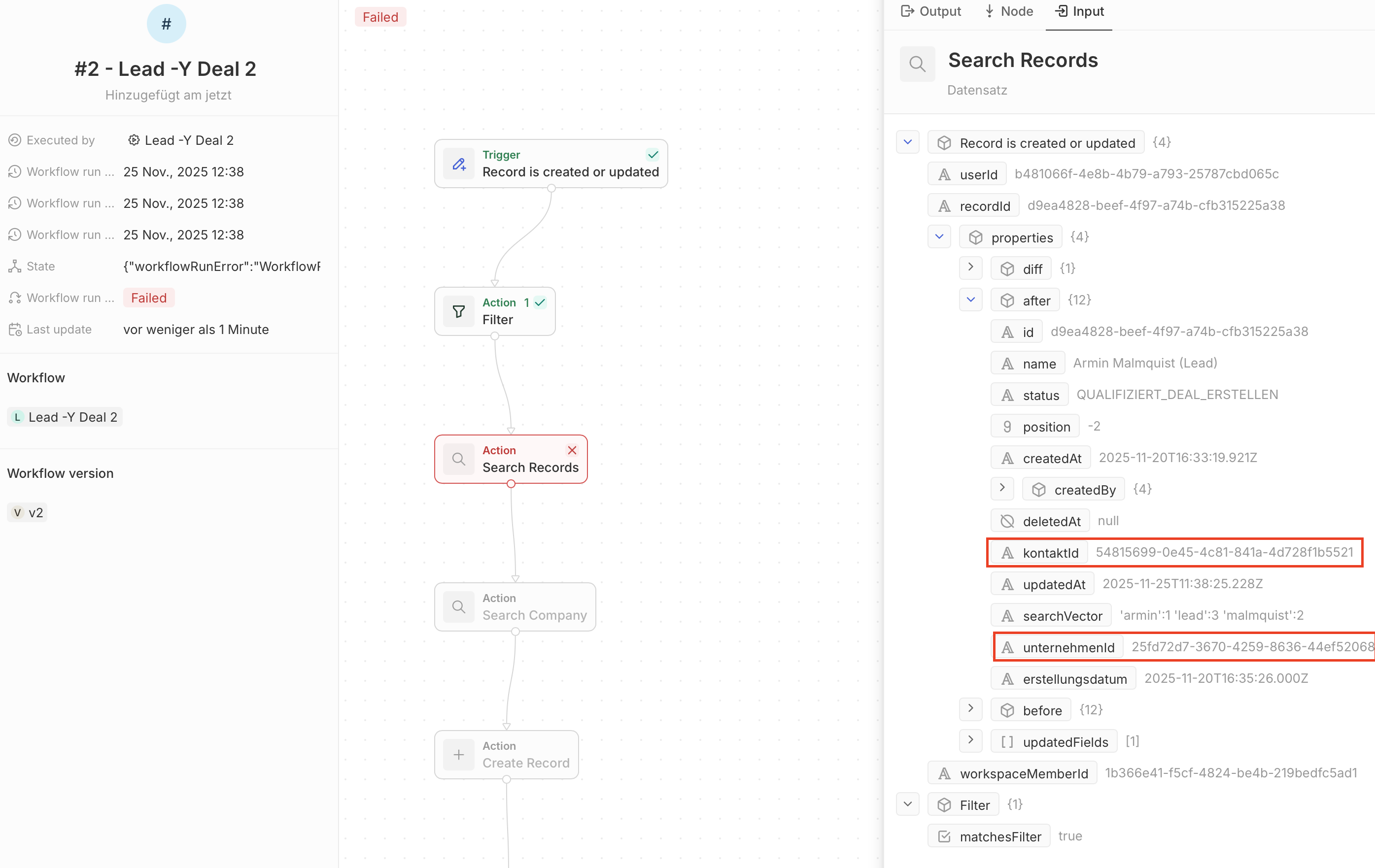Collapse the 'Record is created or updated' group
This screenshot has width=1375, height=868.
pyautogui.click(x=907, y=142)
